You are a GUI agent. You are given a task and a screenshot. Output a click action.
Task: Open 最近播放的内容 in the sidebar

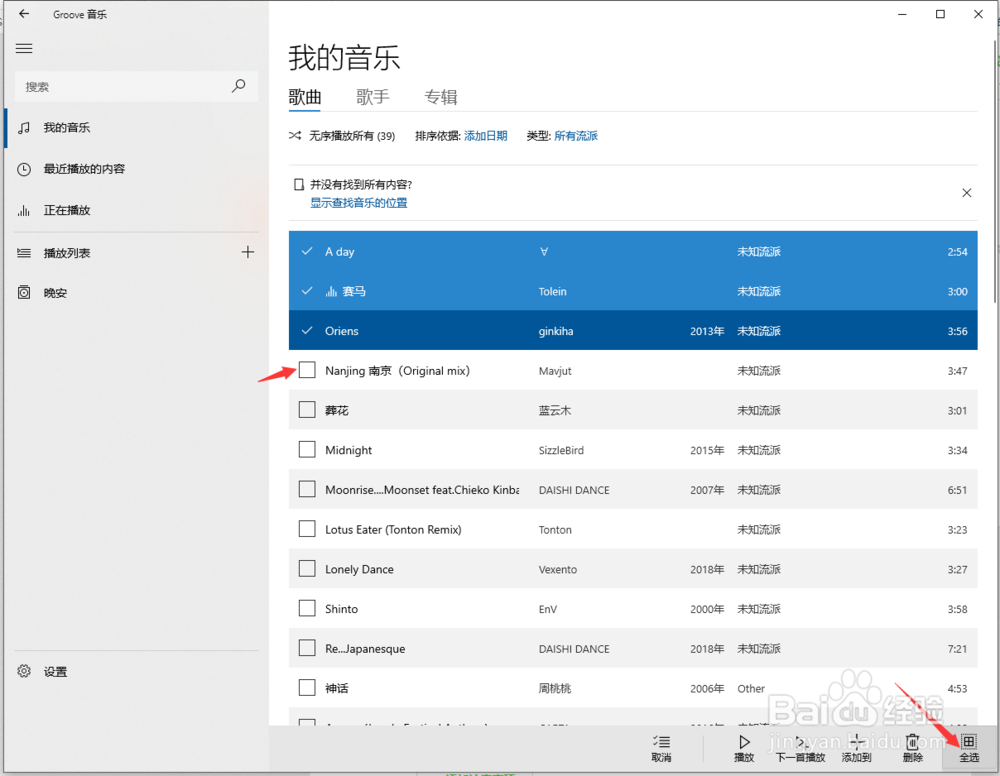tap(136, 169)
